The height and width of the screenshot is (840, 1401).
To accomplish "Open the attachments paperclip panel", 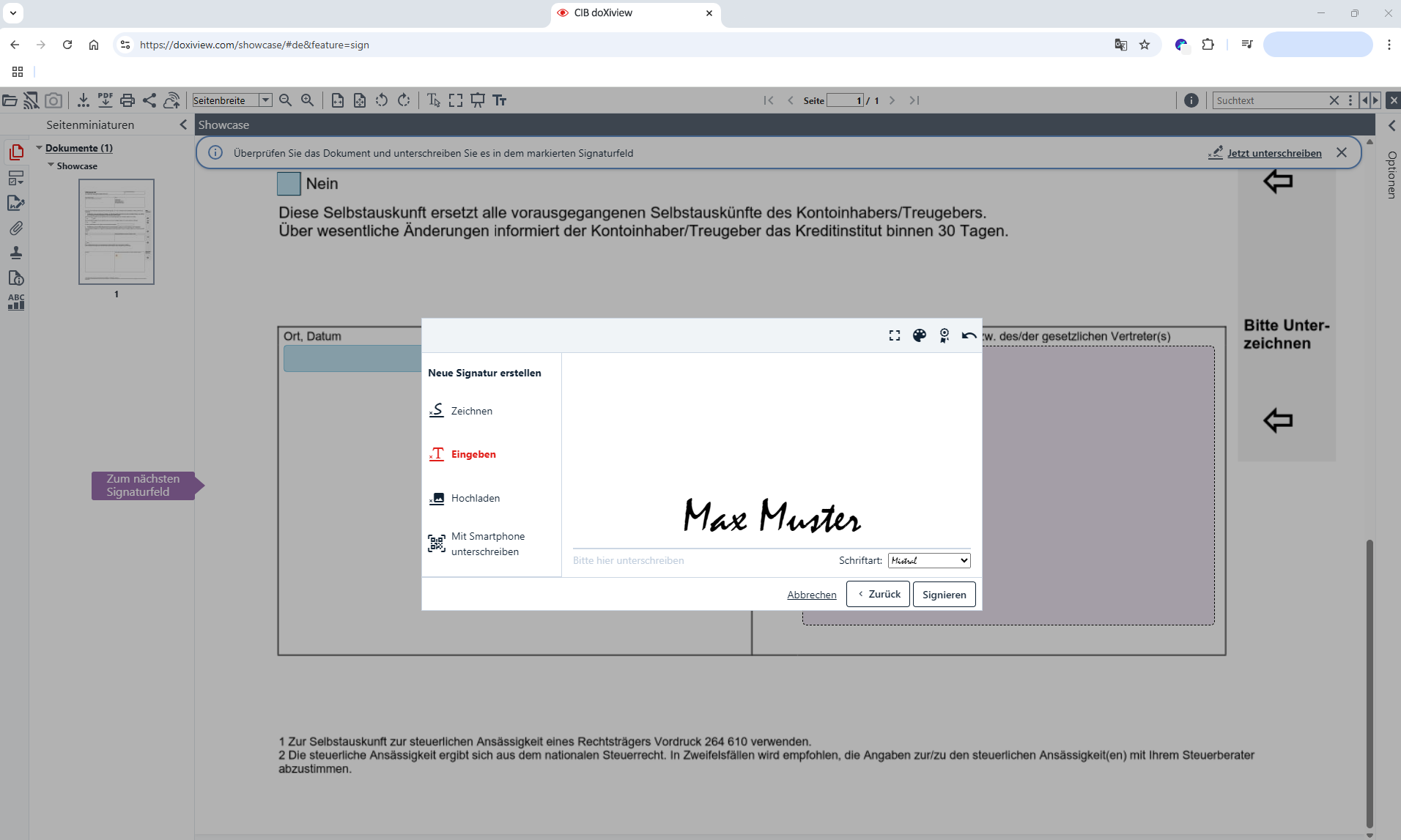I will [x=16, y=228].
